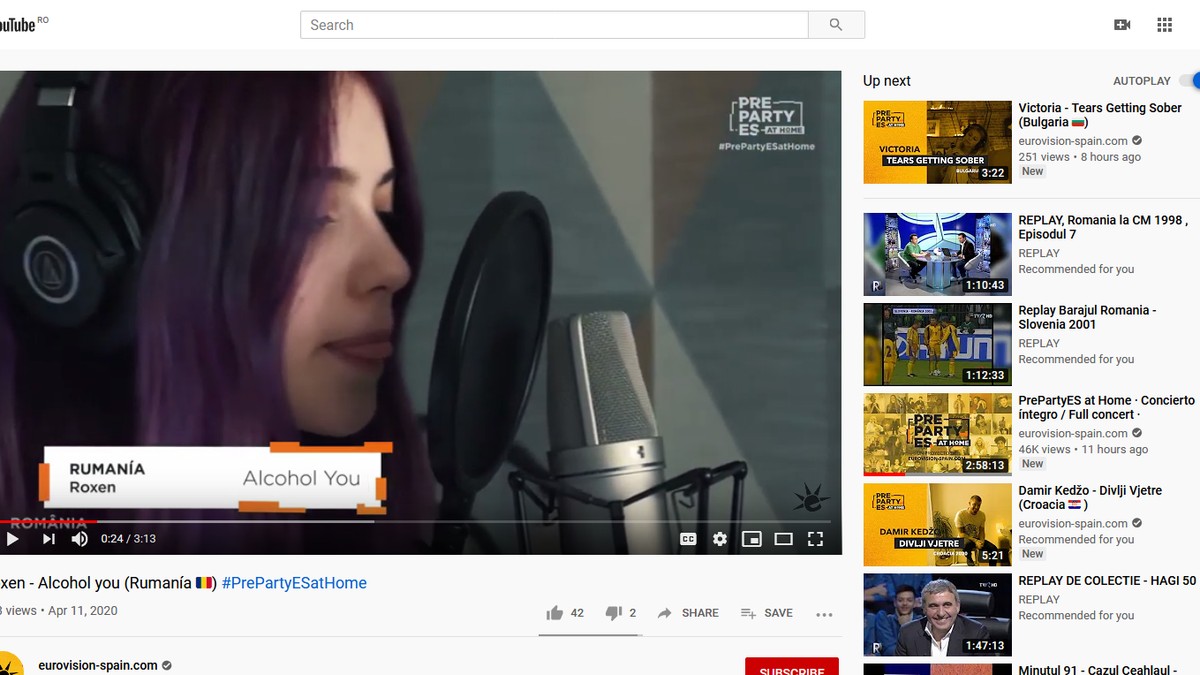
Task: Open REPLAY Romania la CM 1998 thumbnail
Action: (x=937, y=254)
